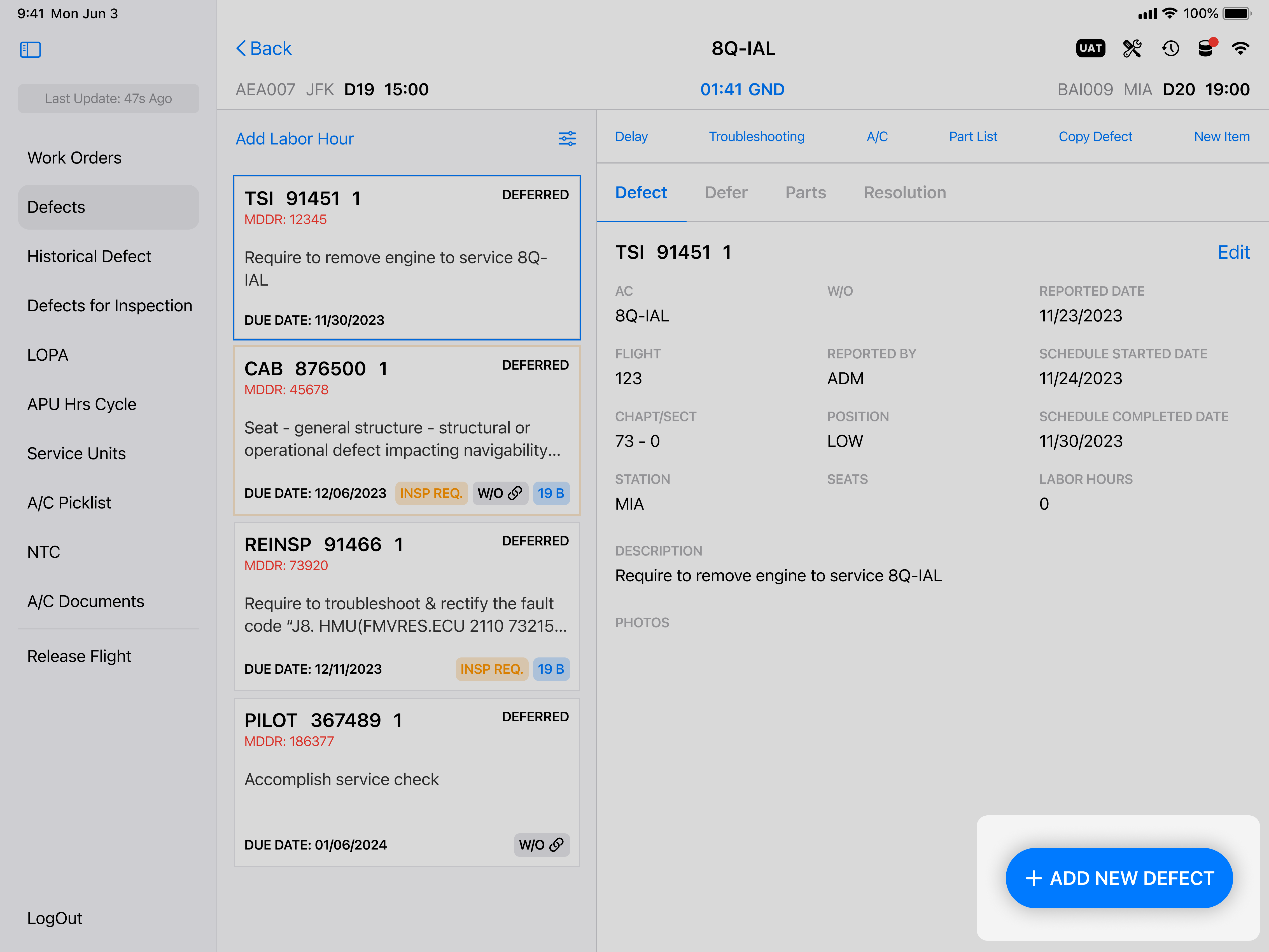
Task: Tap the database sync icon with red dot
Action: click(1207, 48)
